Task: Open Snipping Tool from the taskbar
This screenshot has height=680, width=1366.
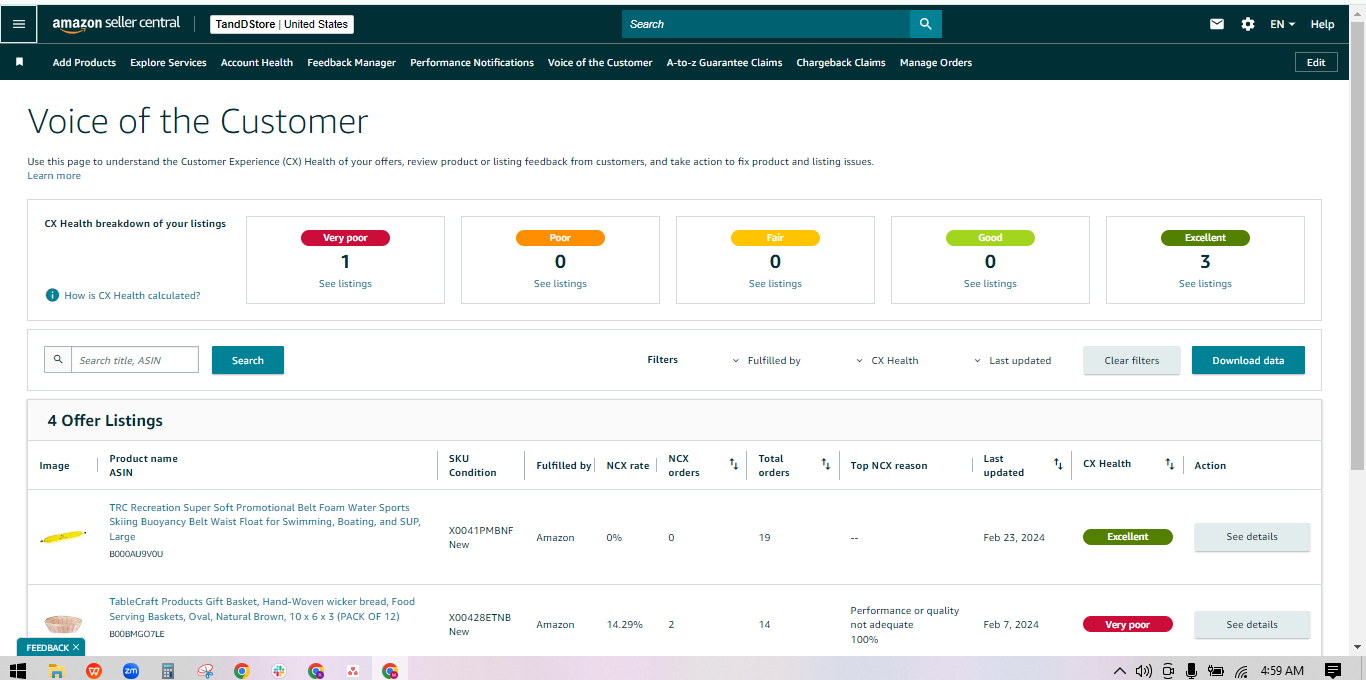Action: pyautogui.click(x=205, y=670)
